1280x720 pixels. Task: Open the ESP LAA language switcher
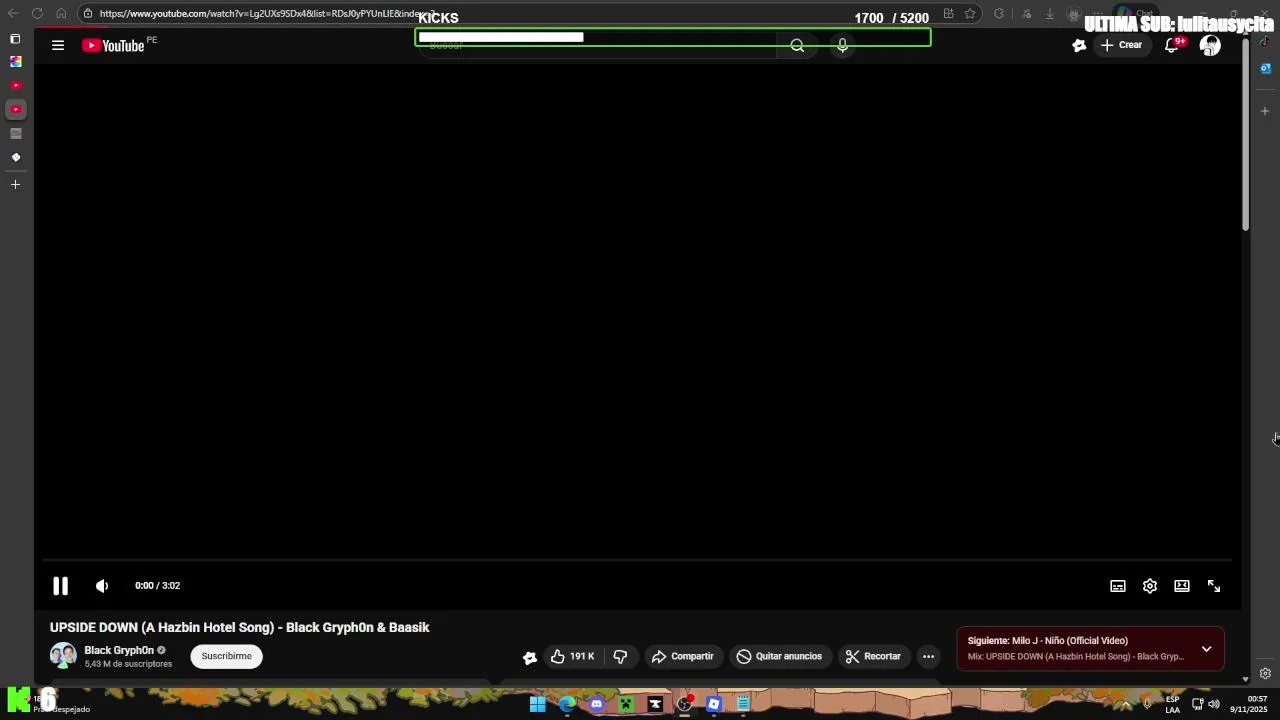pos(1172,704)
